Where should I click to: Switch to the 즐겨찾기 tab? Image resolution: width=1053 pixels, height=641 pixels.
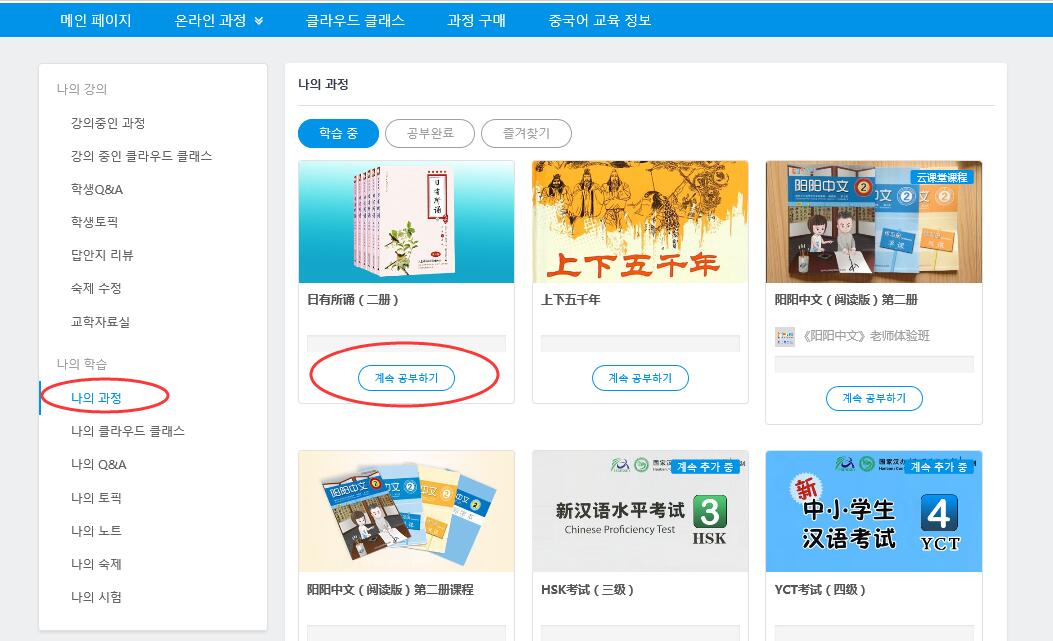(526, 133)
